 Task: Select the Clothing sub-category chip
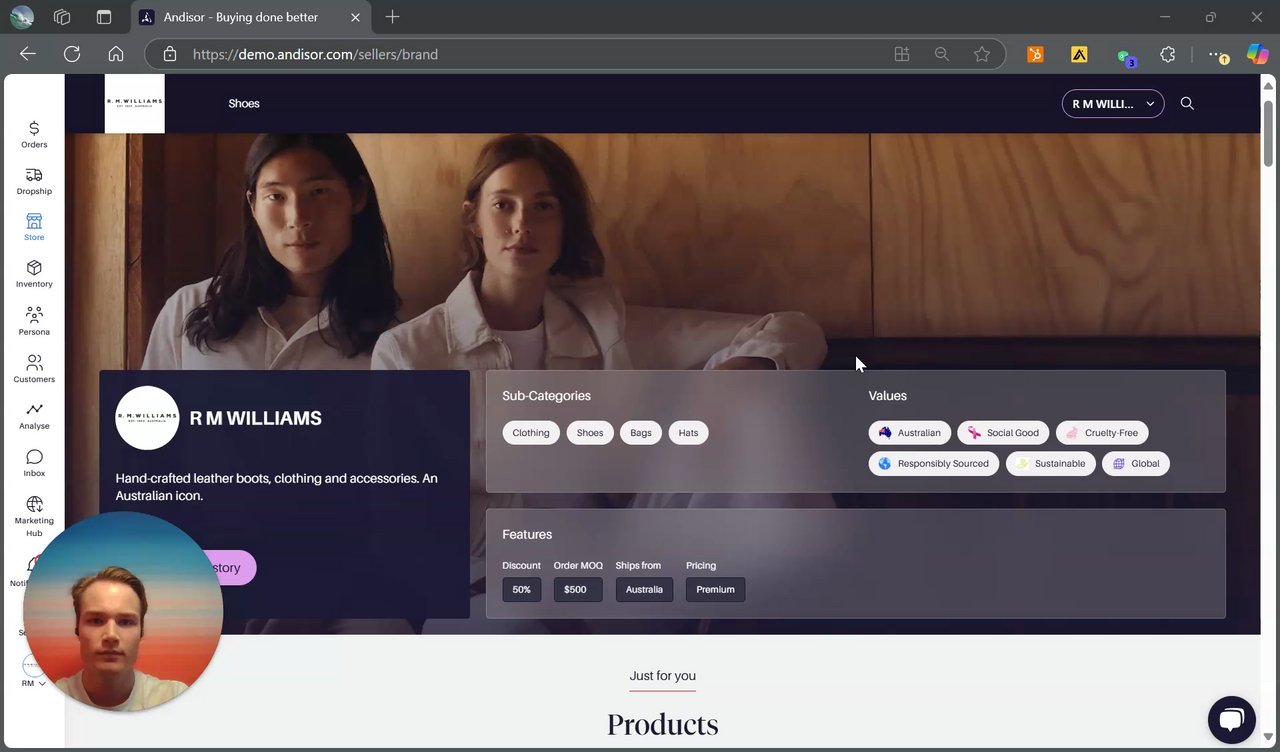(531, 433)
